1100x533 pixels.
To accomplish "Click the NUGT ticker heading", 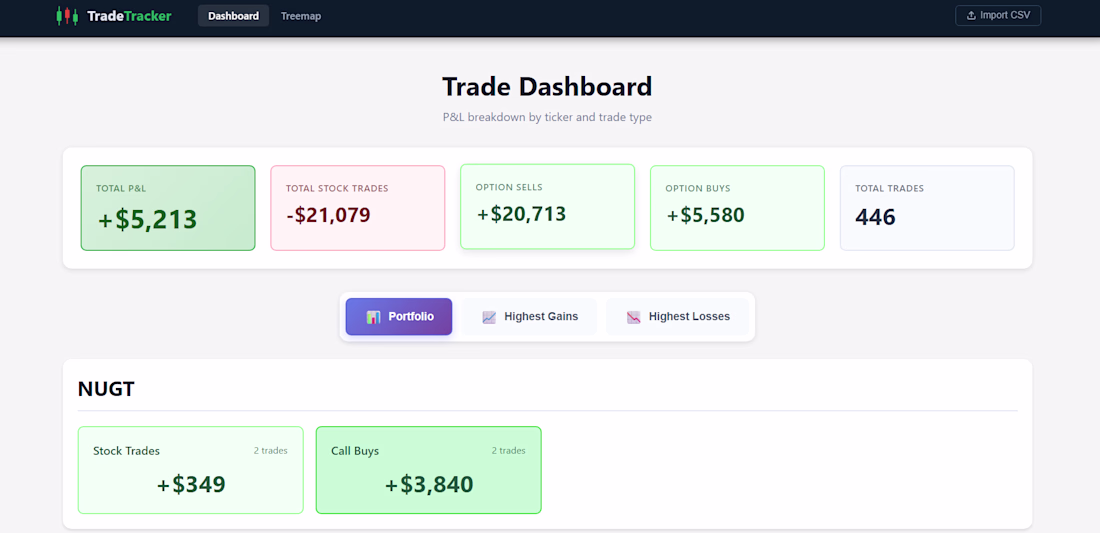I will click(106, 389).
